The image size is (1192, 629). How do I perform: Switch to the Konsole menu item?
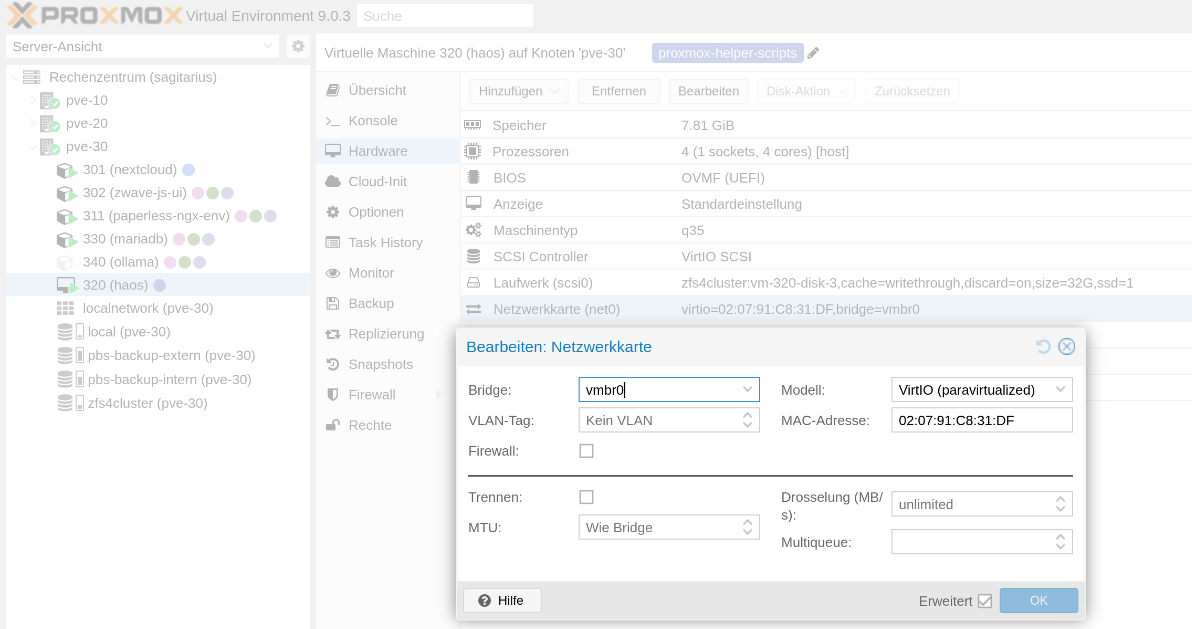coord(372,121)
